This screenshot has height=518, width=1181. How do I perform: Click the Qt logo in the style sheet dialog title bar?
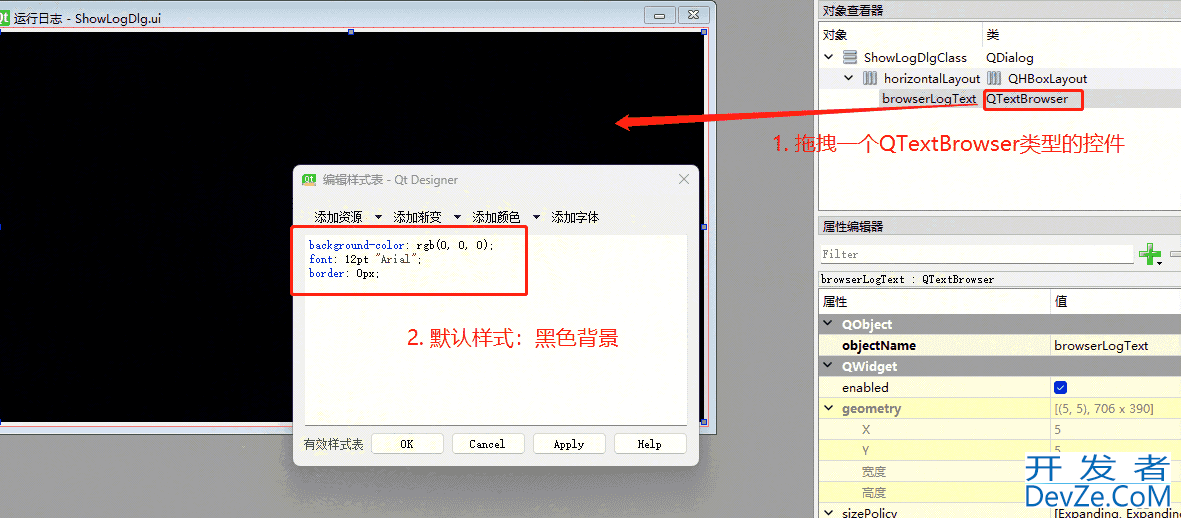coord(308,179)
